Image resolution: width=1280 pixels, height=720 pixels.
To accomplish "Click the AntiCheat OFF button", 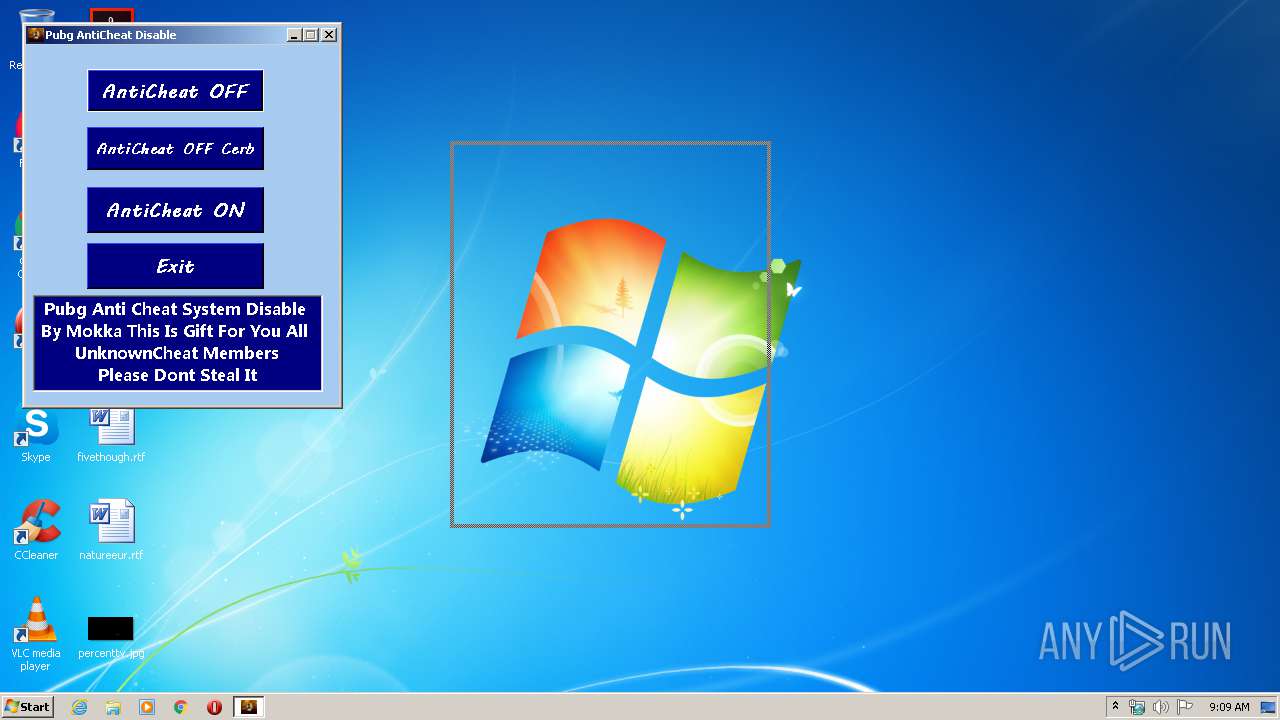I will pos(175,91).
